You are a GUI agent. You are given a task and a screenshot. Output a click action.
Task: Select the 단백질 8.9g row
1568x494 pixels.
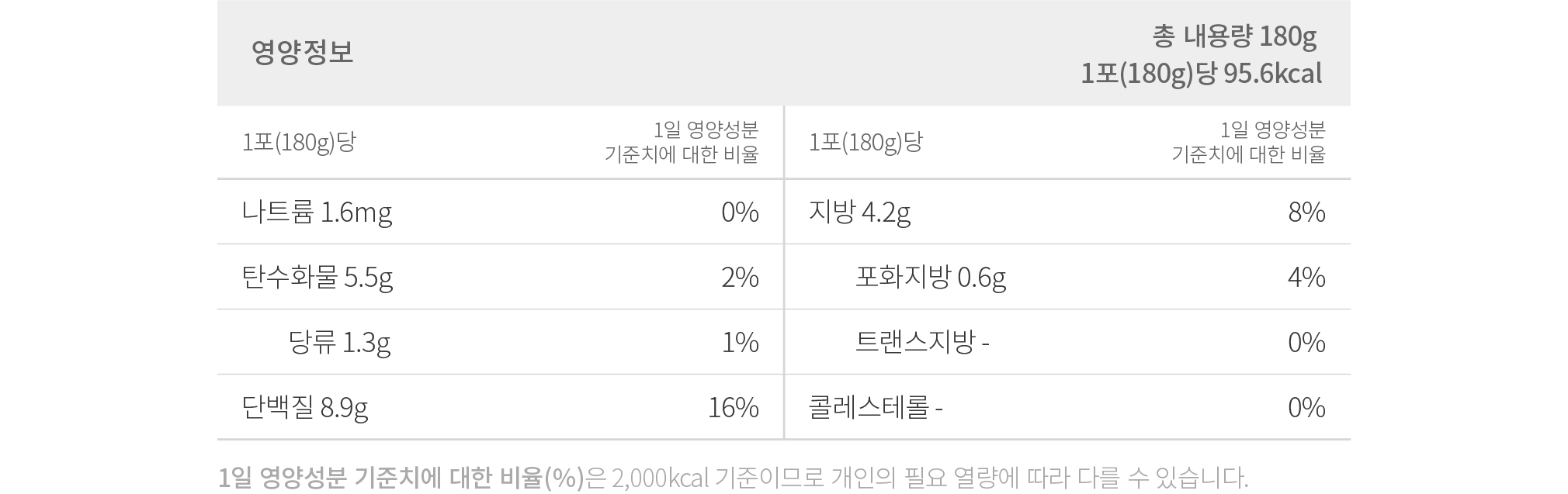pos(500,407)
